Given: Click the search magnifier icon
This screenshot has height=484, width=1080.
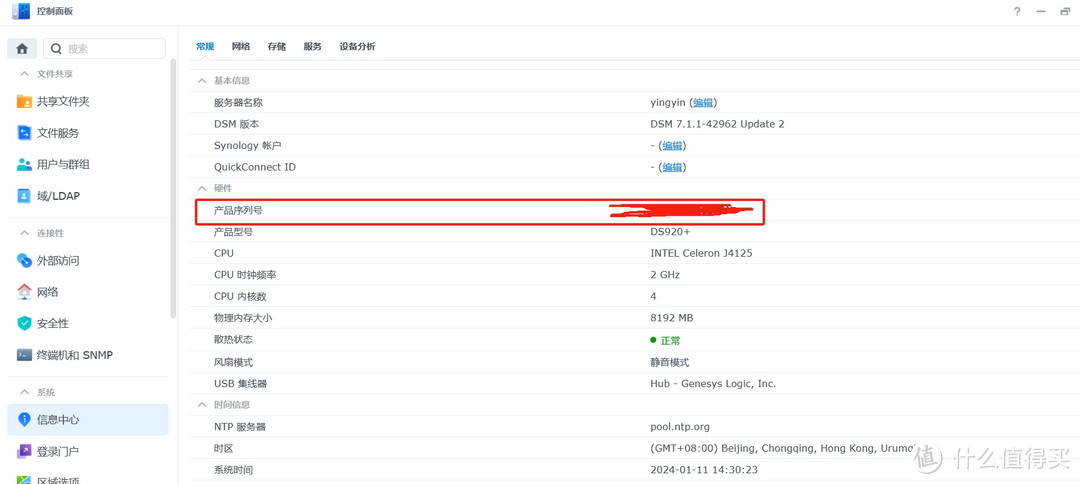Looking at the screenshot, I should click(x=56, y=49).
